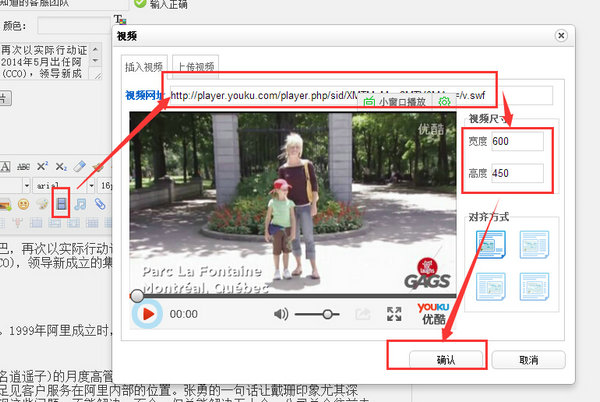Click the format brush icon
The height and width of the screenshot is (402, 600).
98,166
